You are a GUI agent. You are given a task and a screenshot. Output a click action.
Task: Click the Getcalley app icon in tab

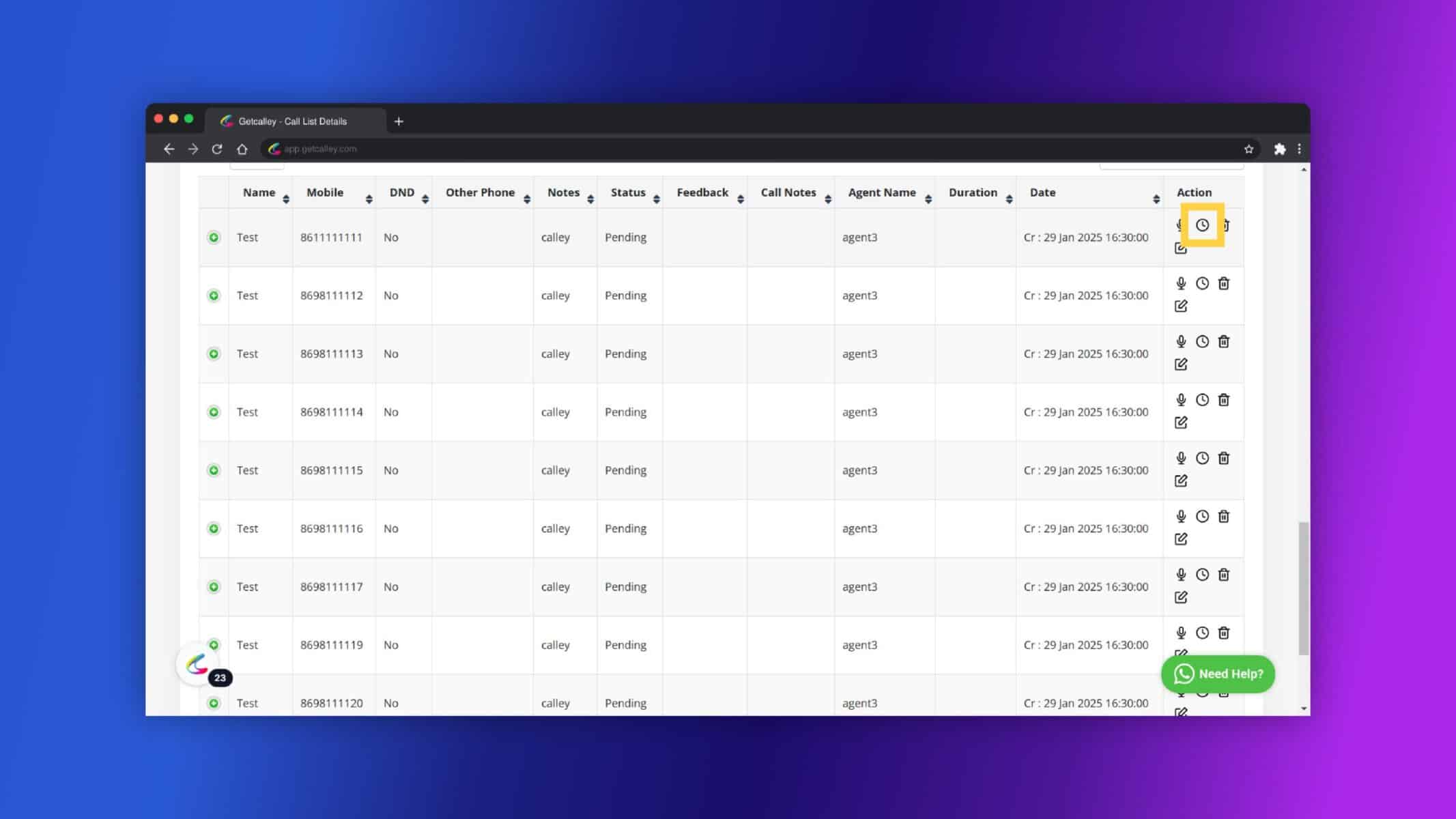[x=225, y=121]
